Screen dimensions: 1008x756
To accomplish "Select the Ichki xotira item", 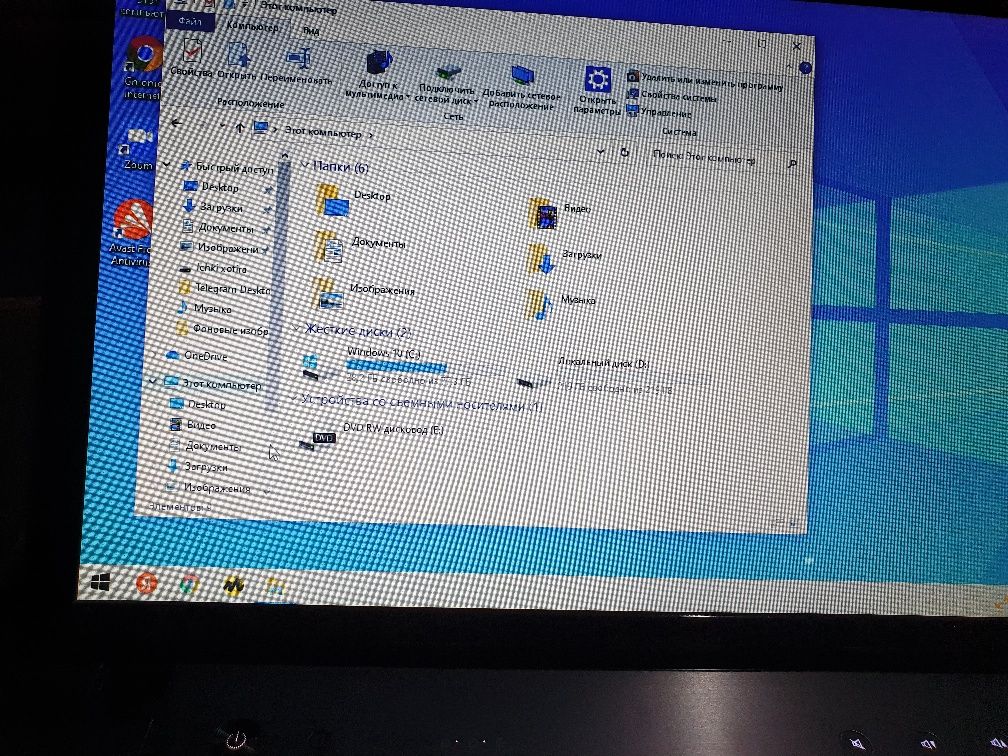I will coord(220,268).
